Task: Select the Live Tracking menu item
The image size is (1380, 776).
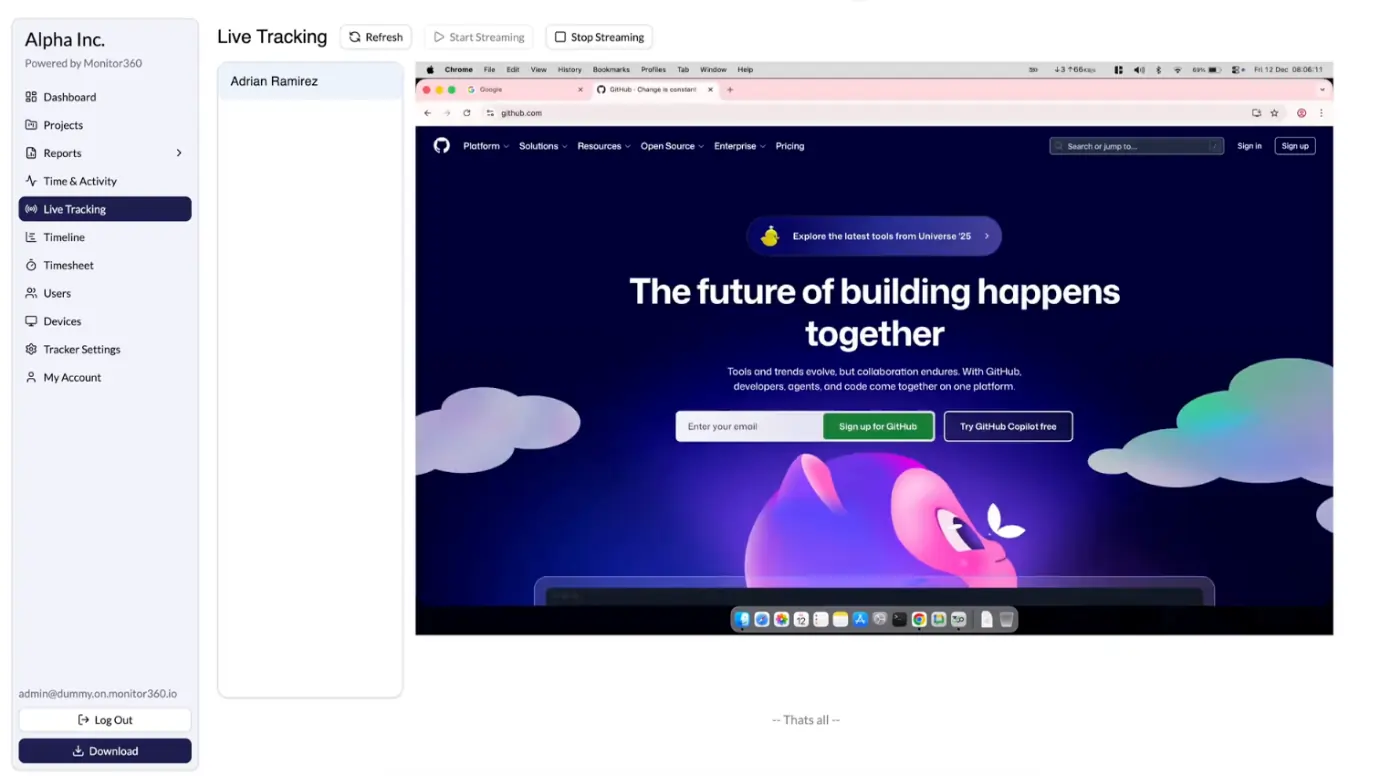Action: (105, 209)
